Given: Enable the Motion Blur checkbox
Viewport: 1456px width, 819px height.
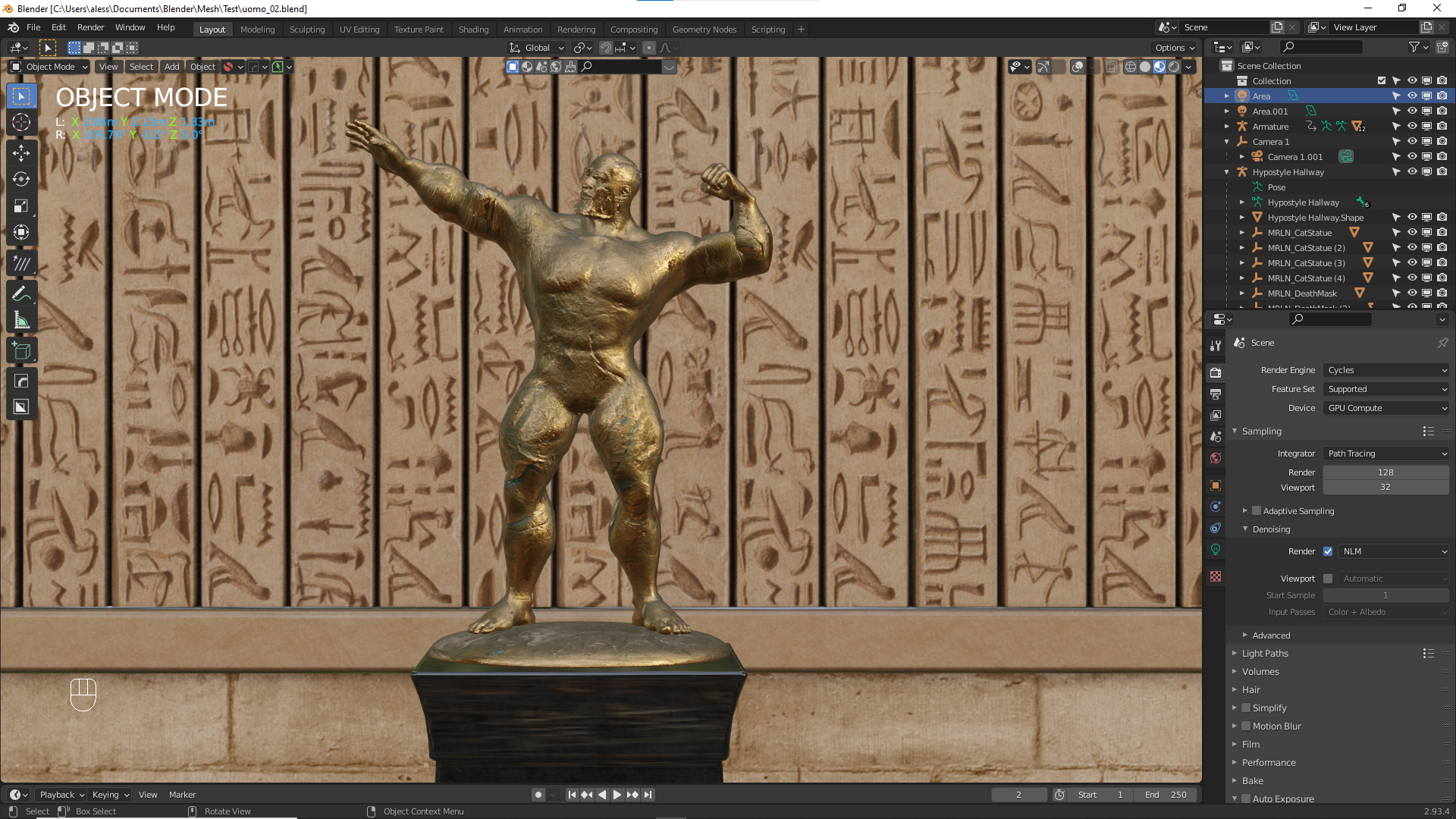Looking at the screenshot, I should click(1246, 726).
